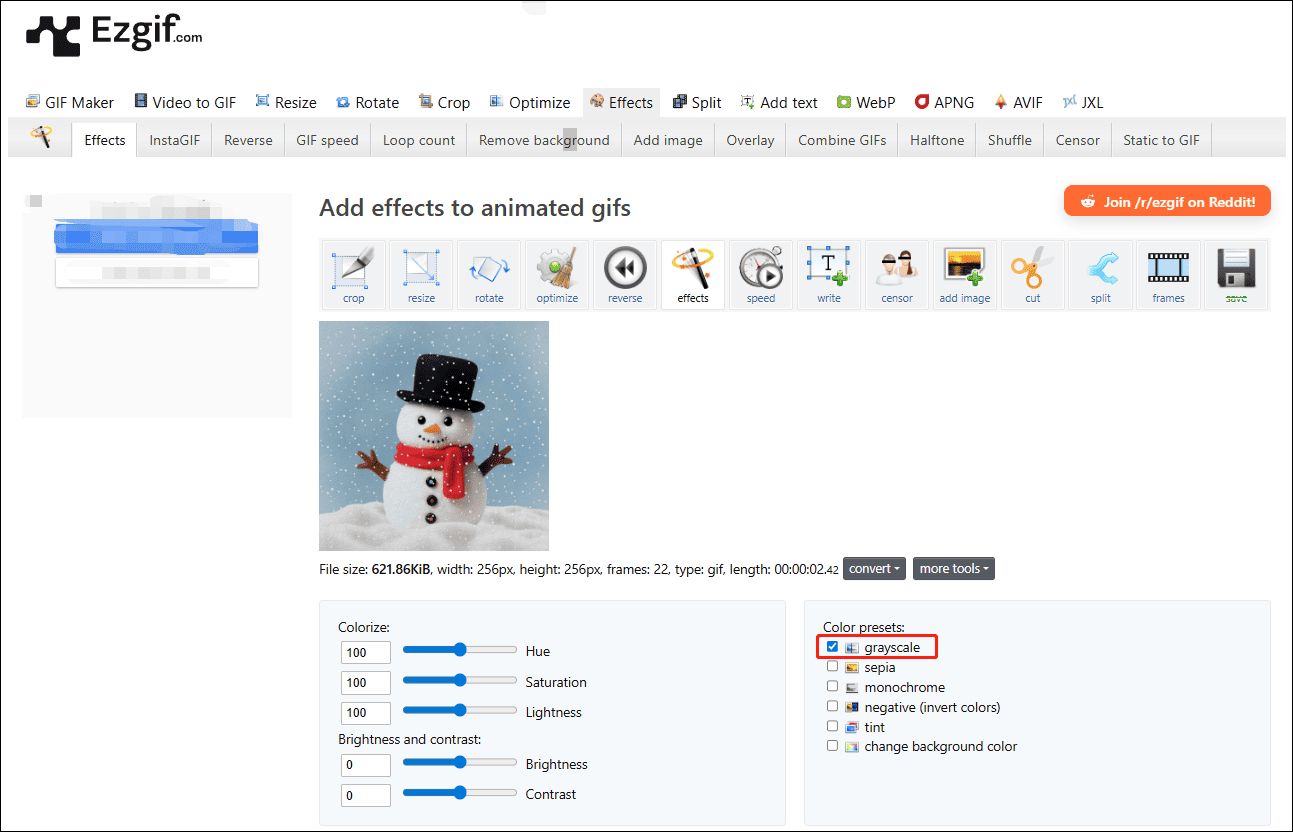
Task: Open the Halftone tab
Action: coord(937,140)
